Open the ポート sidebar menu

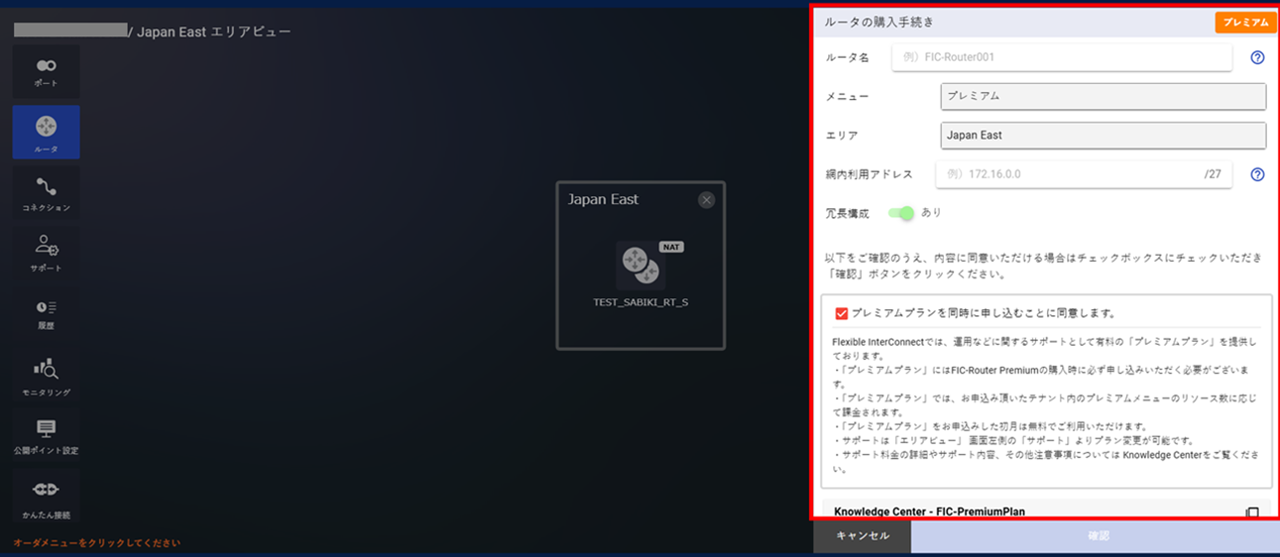click(46, 72)
